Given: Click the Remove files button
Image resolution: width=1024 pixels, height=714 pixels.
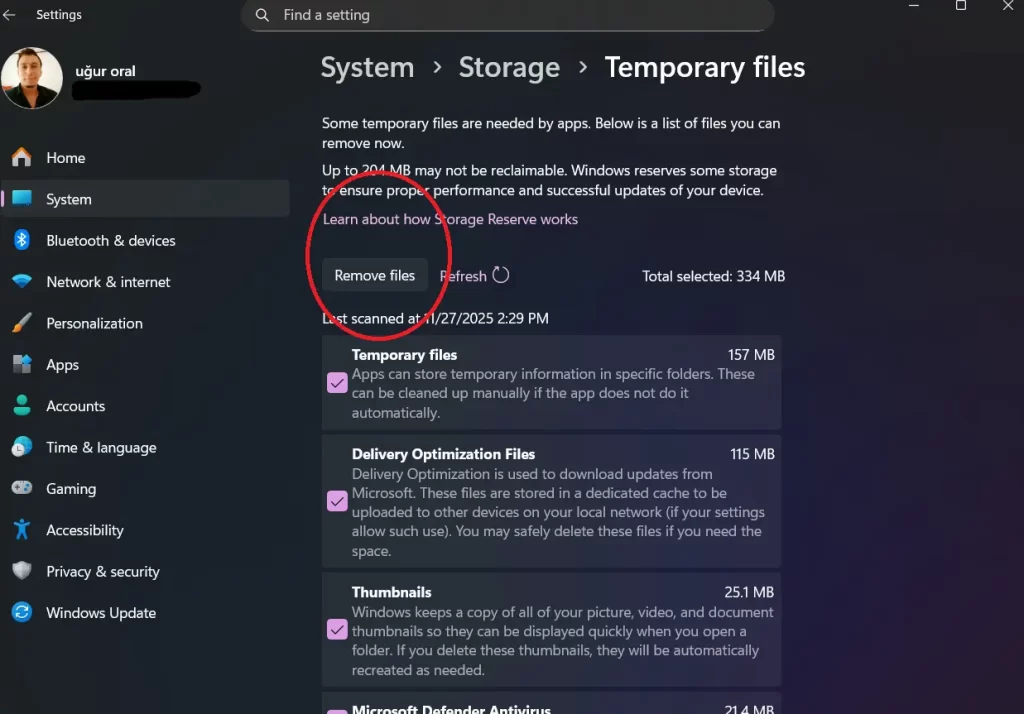Looking at the screenshot, I should (374, 275).
